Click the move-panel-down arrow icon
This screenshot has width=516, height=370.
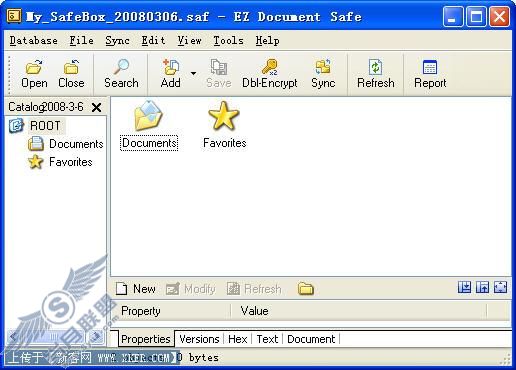464,287
